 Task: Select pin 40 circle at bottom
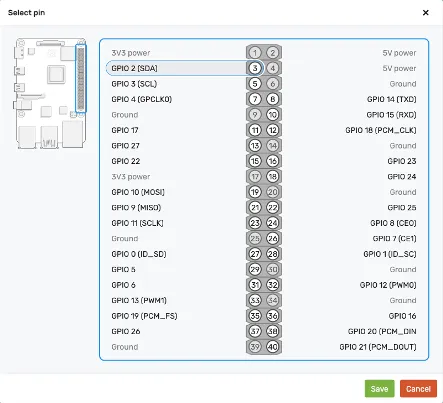point(273,347)
